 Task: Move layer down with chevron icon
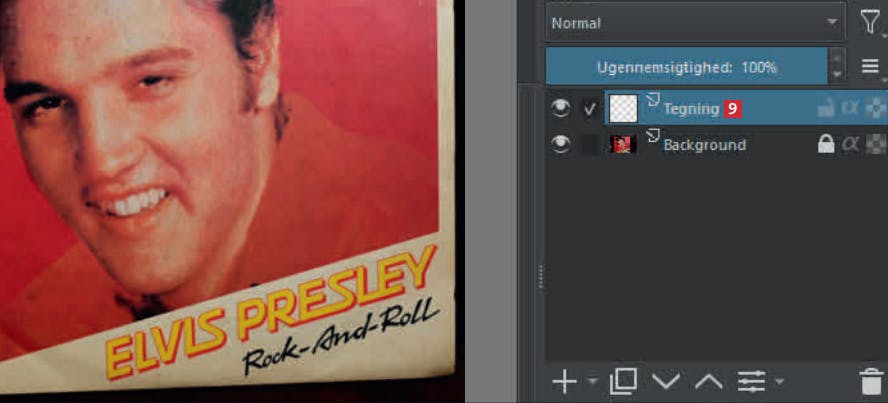tap(665, 381)
